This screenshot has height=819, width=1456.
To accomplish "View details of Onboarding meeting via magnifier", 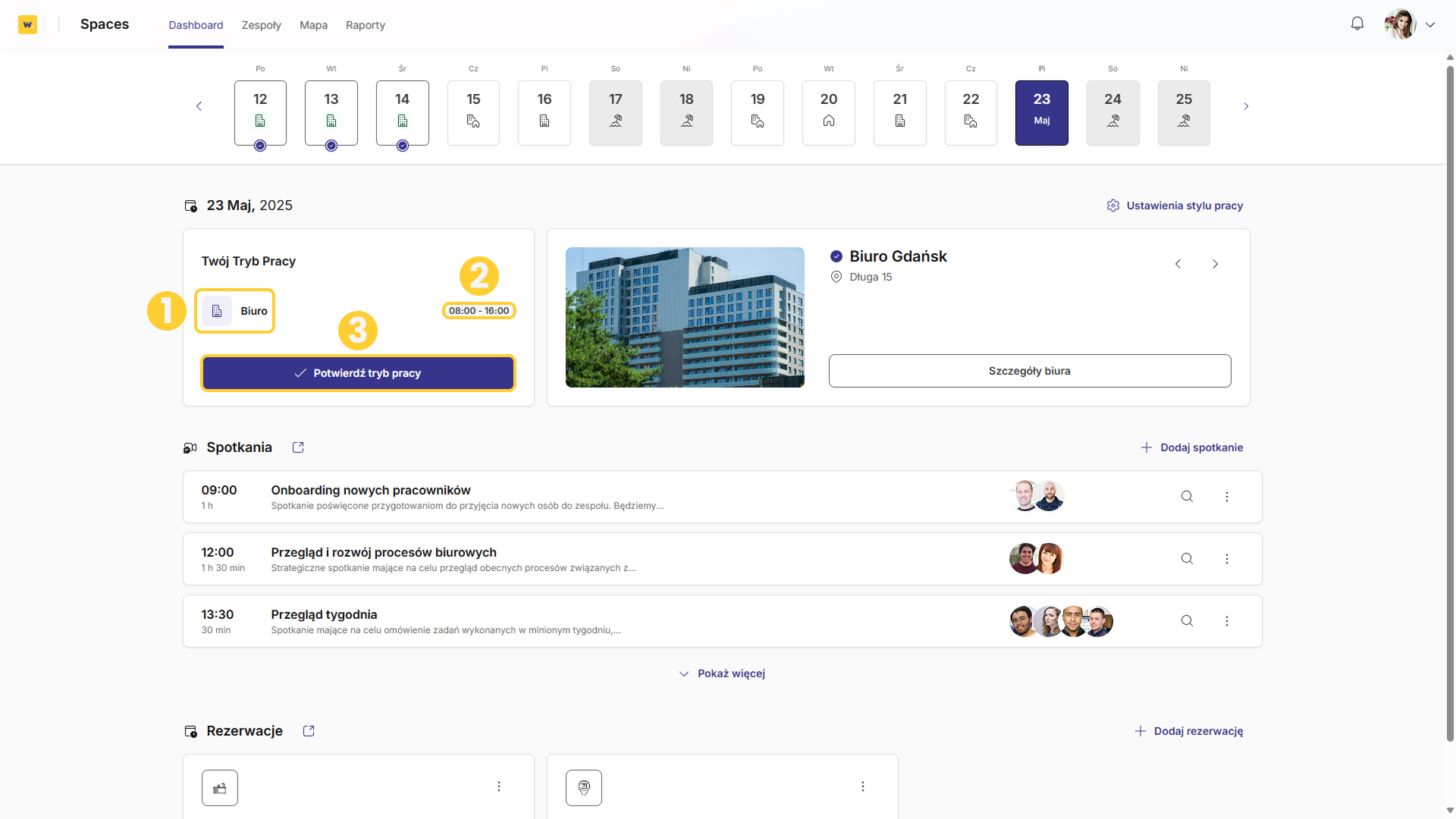I will (1187, 497).
